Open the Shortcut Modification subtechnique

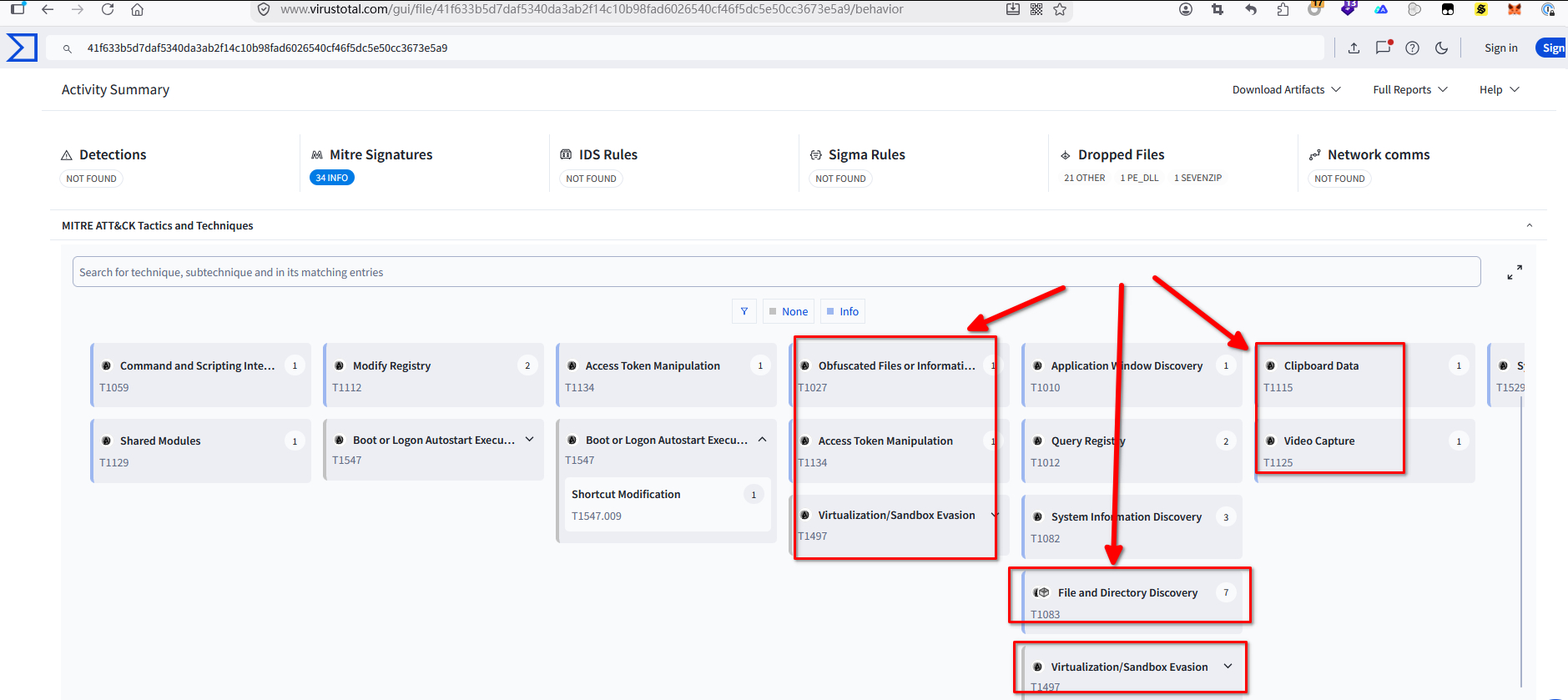(668, 505)
